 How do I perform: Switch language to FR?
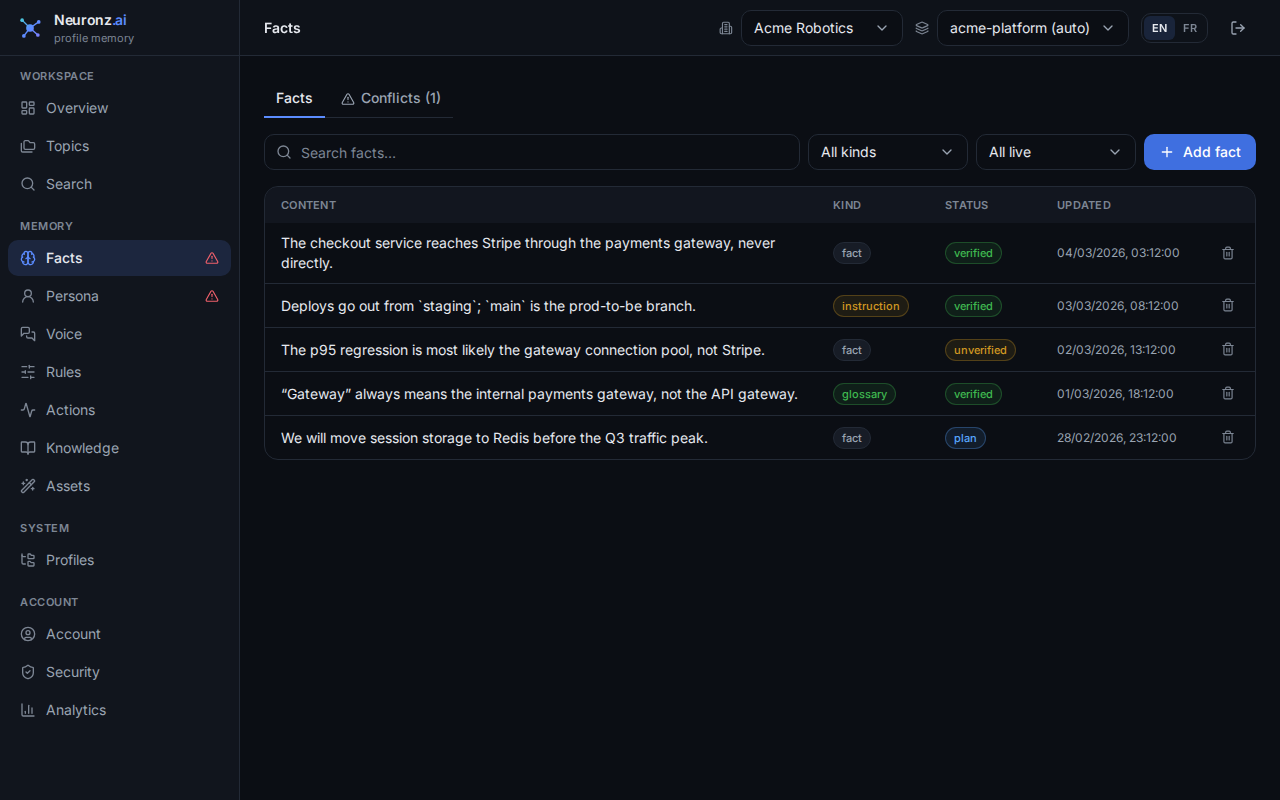coord(1190,28)
